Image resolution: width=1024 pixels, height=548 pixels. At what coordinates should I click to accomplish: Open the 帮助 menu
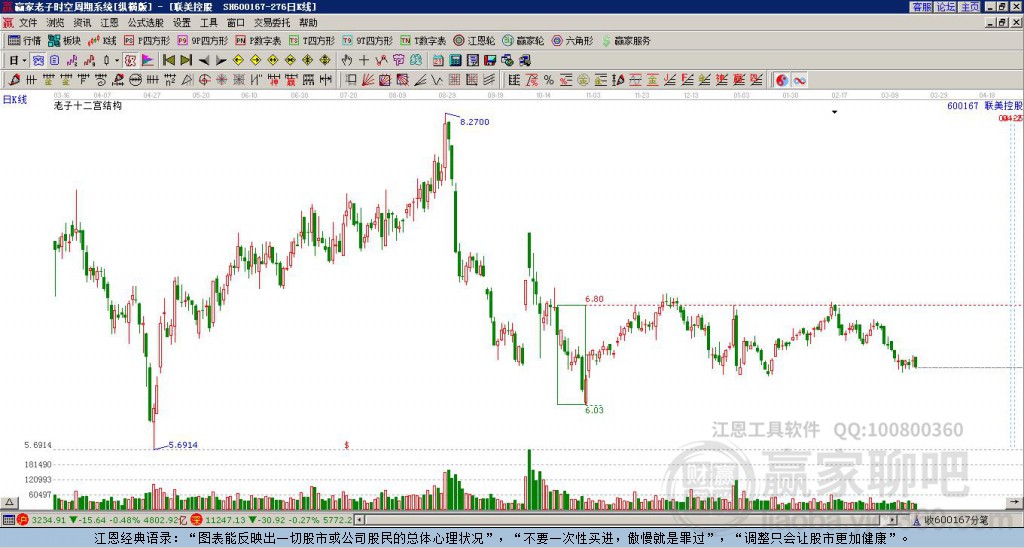pos(308,23)
